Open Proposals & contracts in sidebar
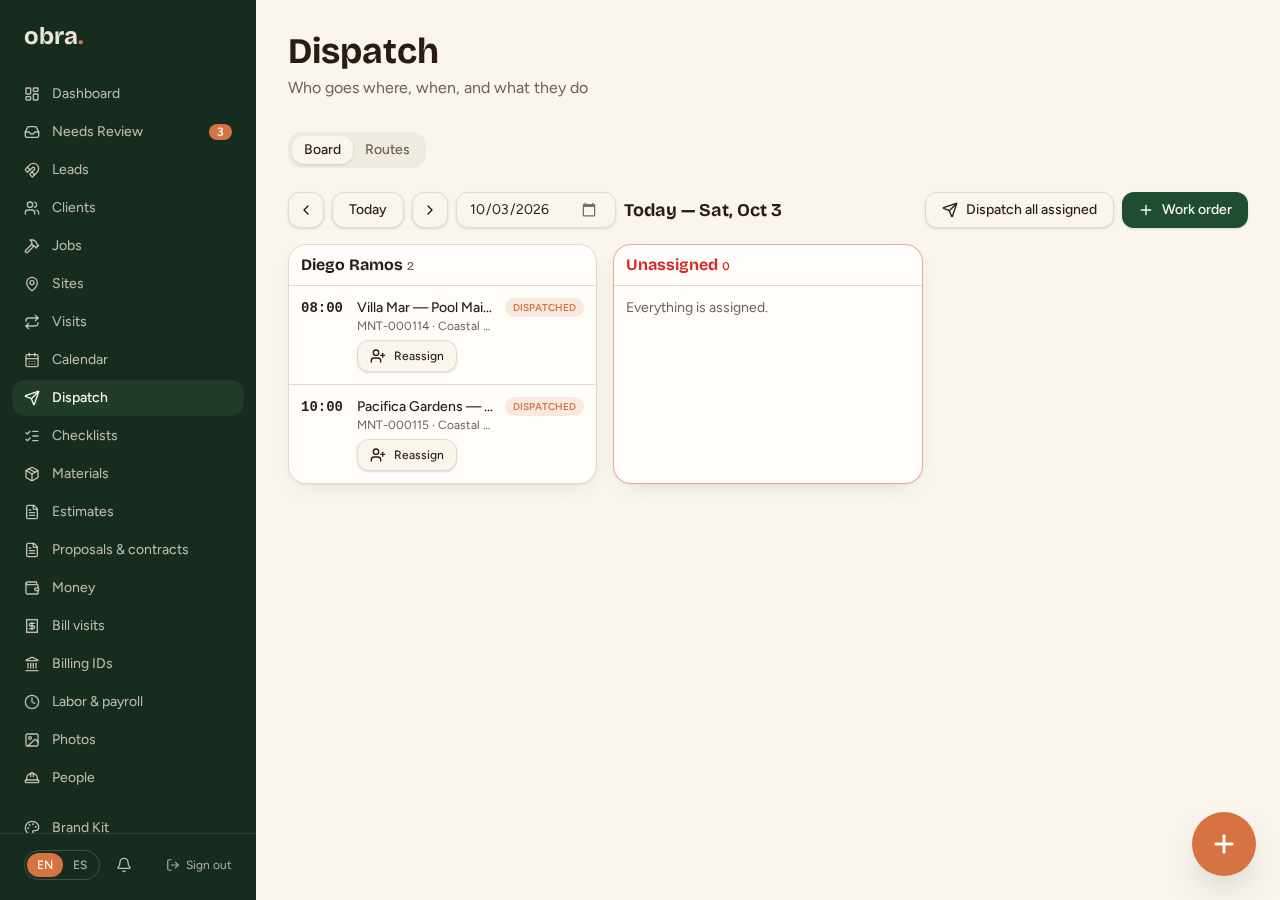The width and height of the screenshot is (1280, 900). (128, 550)
